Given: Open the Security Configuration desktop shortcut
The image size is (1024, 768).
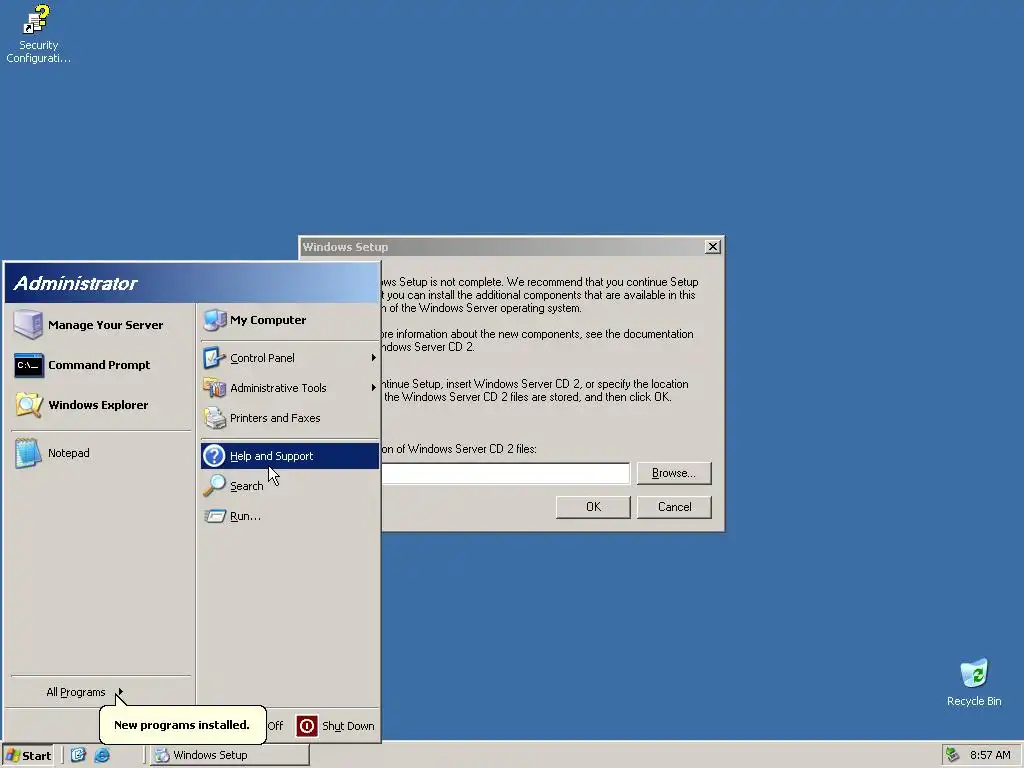Looking at the screenshot, I should [x=37, y=34].
